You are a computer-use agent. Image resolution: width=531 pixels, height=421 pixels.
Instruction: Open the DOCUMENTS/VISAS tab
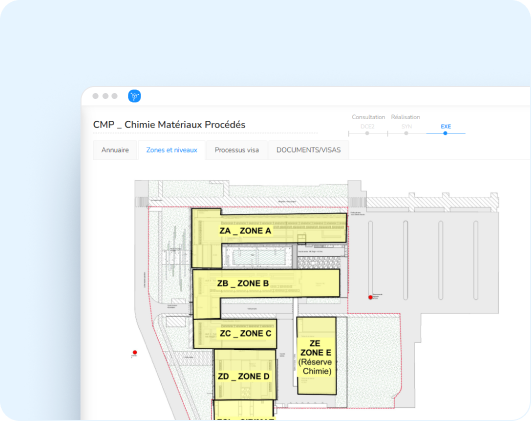[309, 150]
